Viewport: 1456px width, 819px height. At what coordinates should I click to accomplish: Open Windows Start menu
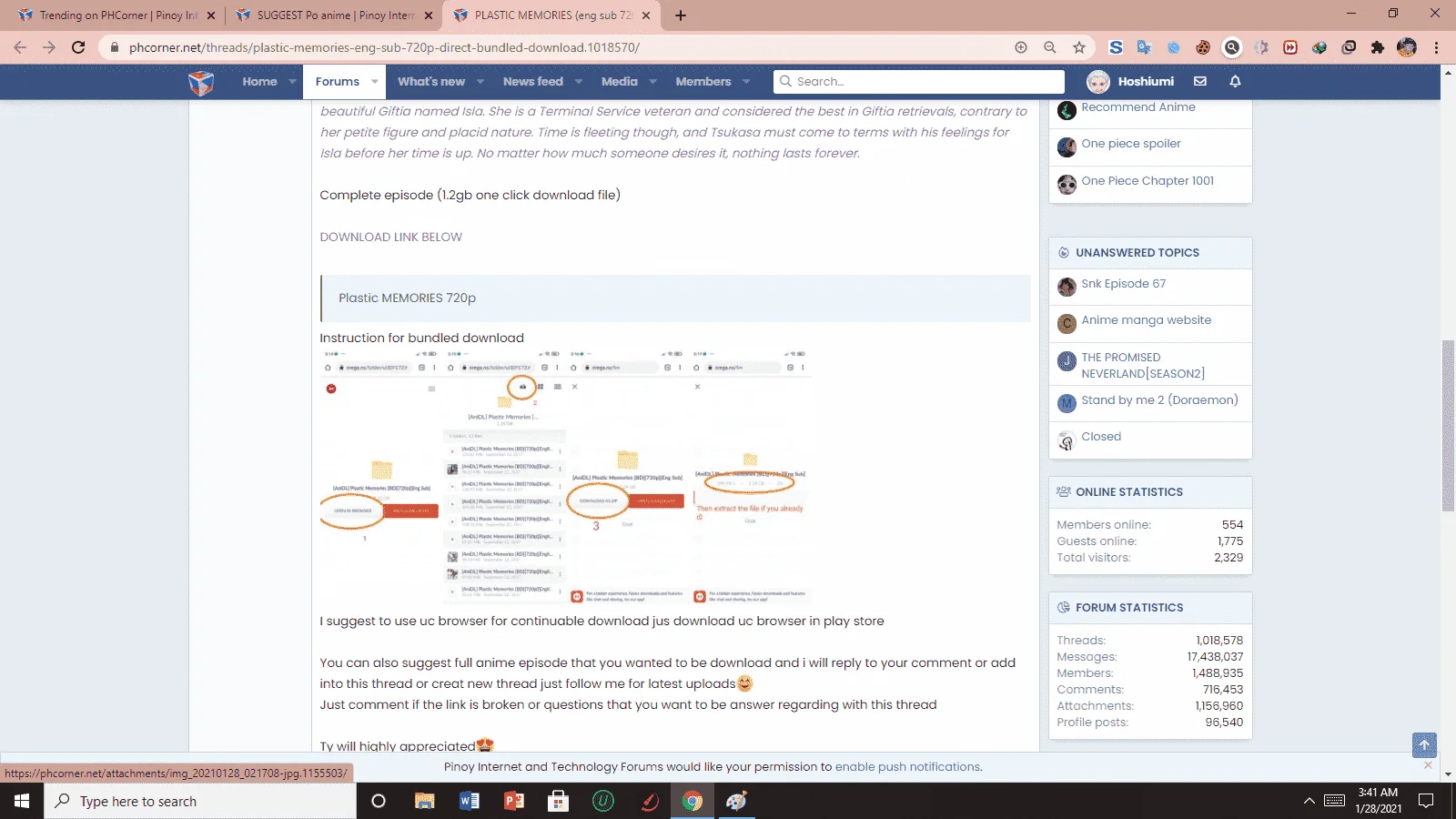[22, 801]
